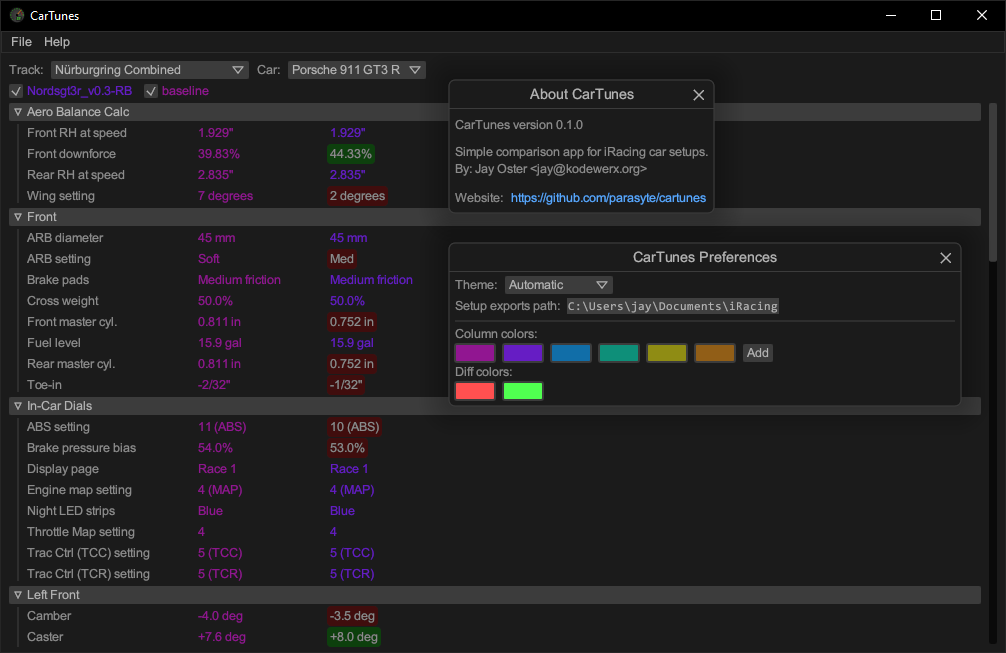Click the Throttle Map setting row label
The width and height of the screenshot is (1006, 653).
tap(81, 532)
